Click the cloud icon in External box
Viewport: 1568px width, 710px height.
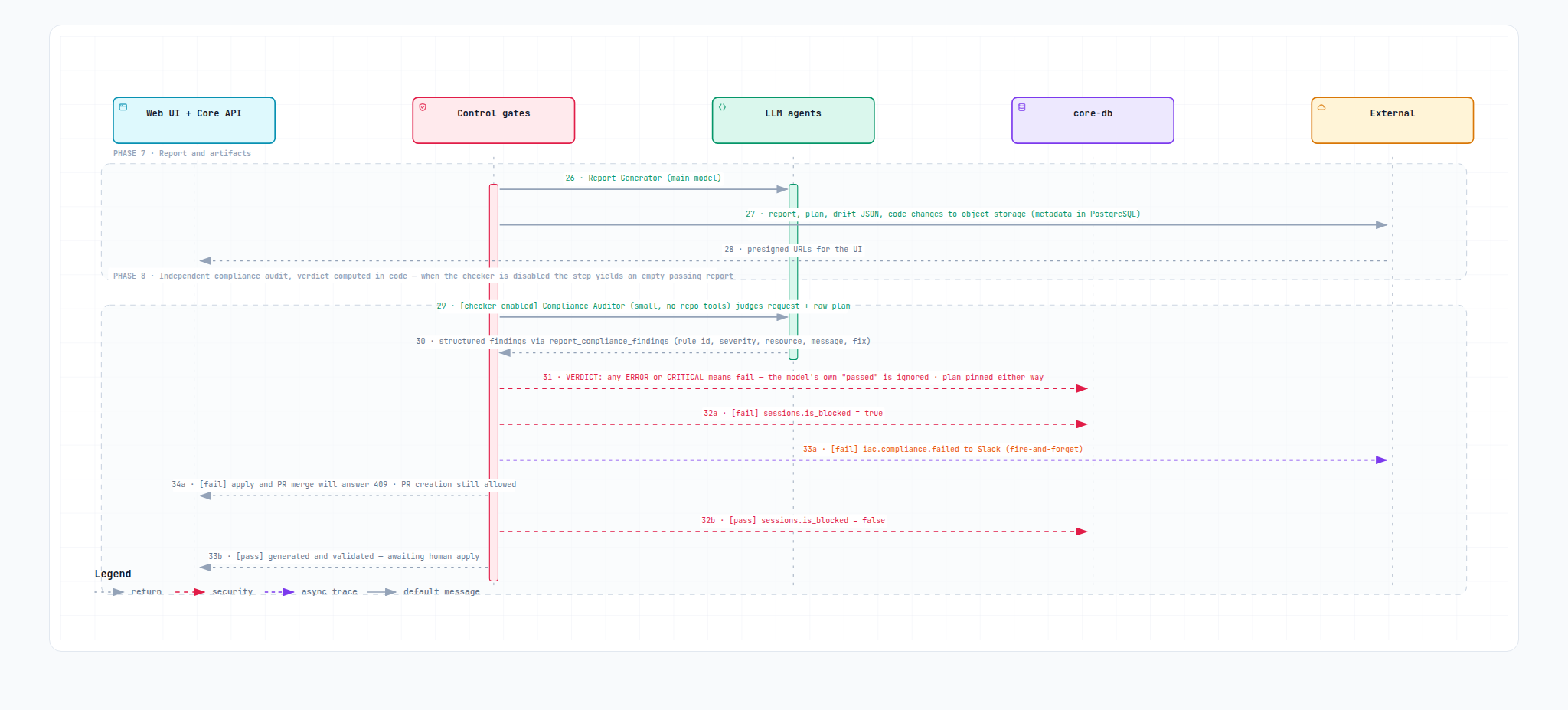(1321, 107)
